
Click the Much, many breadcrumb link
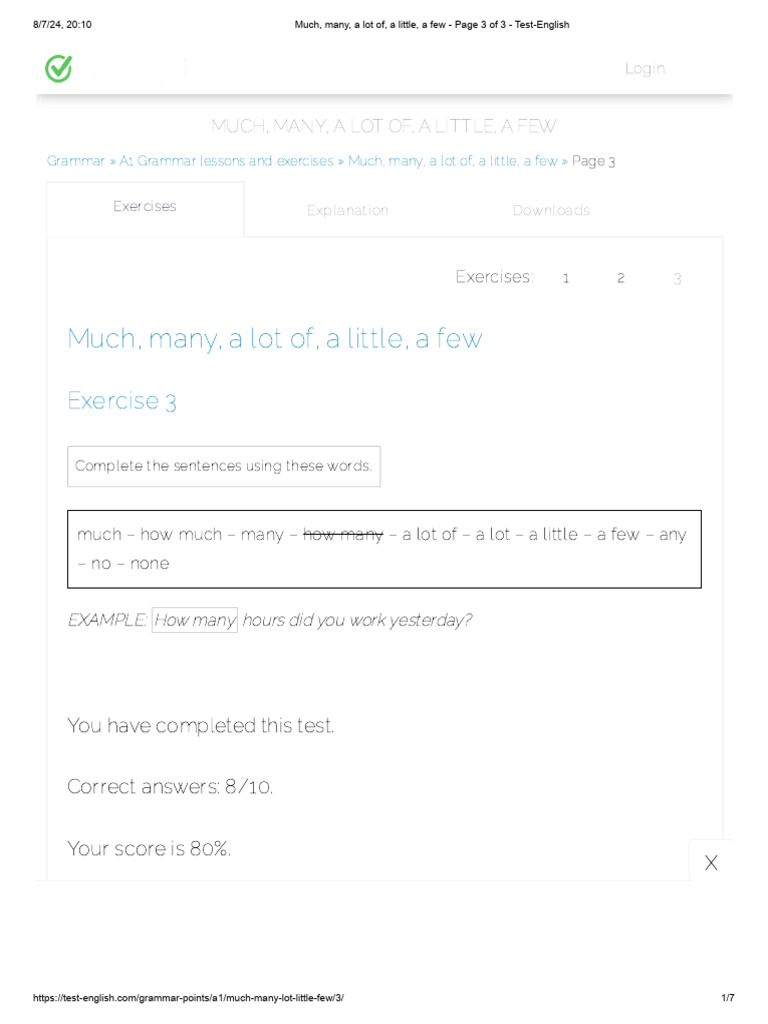pyautogui.click(x=452, y=161)
